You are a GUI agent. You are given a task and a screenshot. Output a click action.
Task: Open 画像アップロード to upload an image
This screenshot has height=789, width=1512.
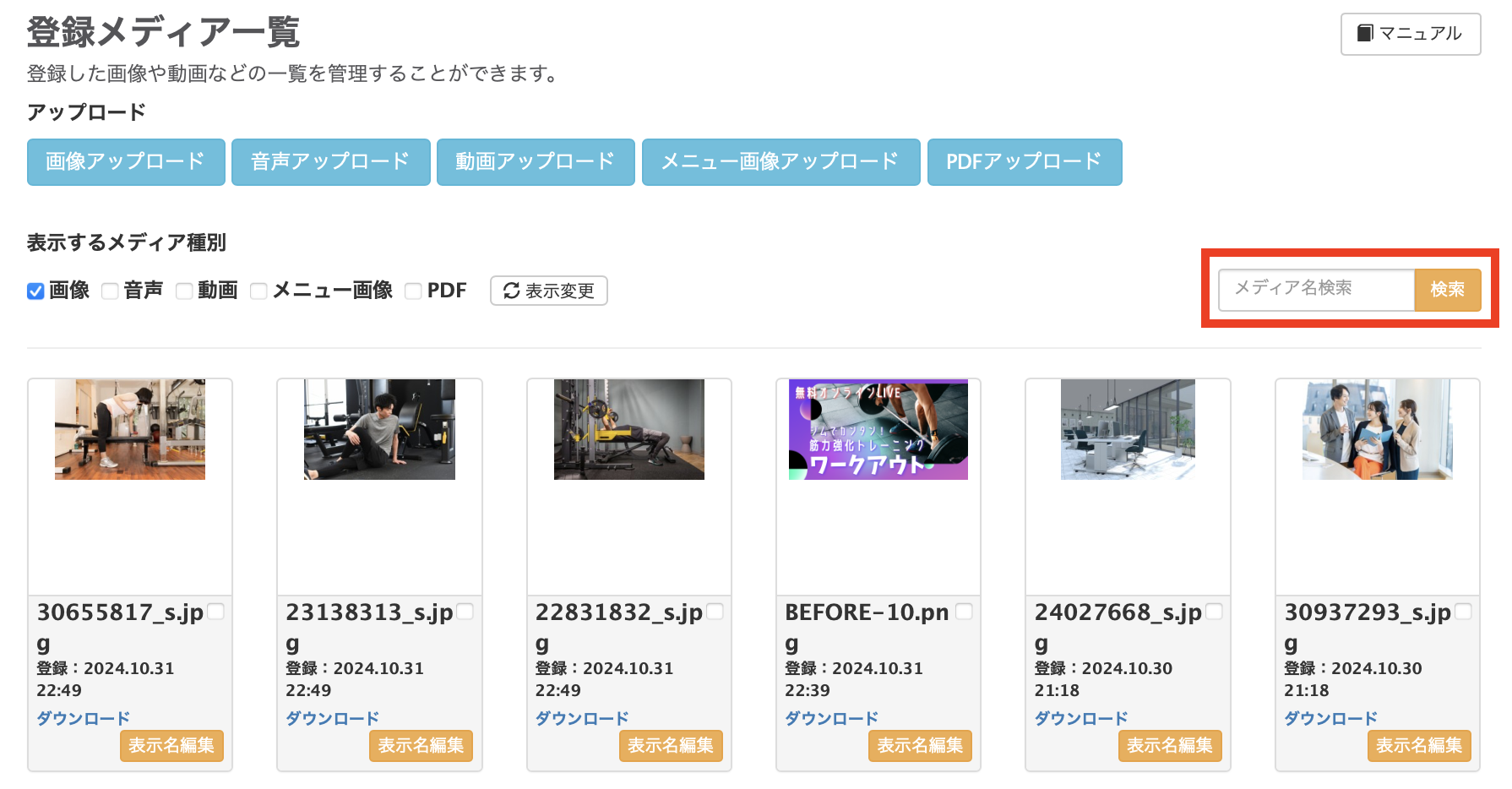[125, 161]
